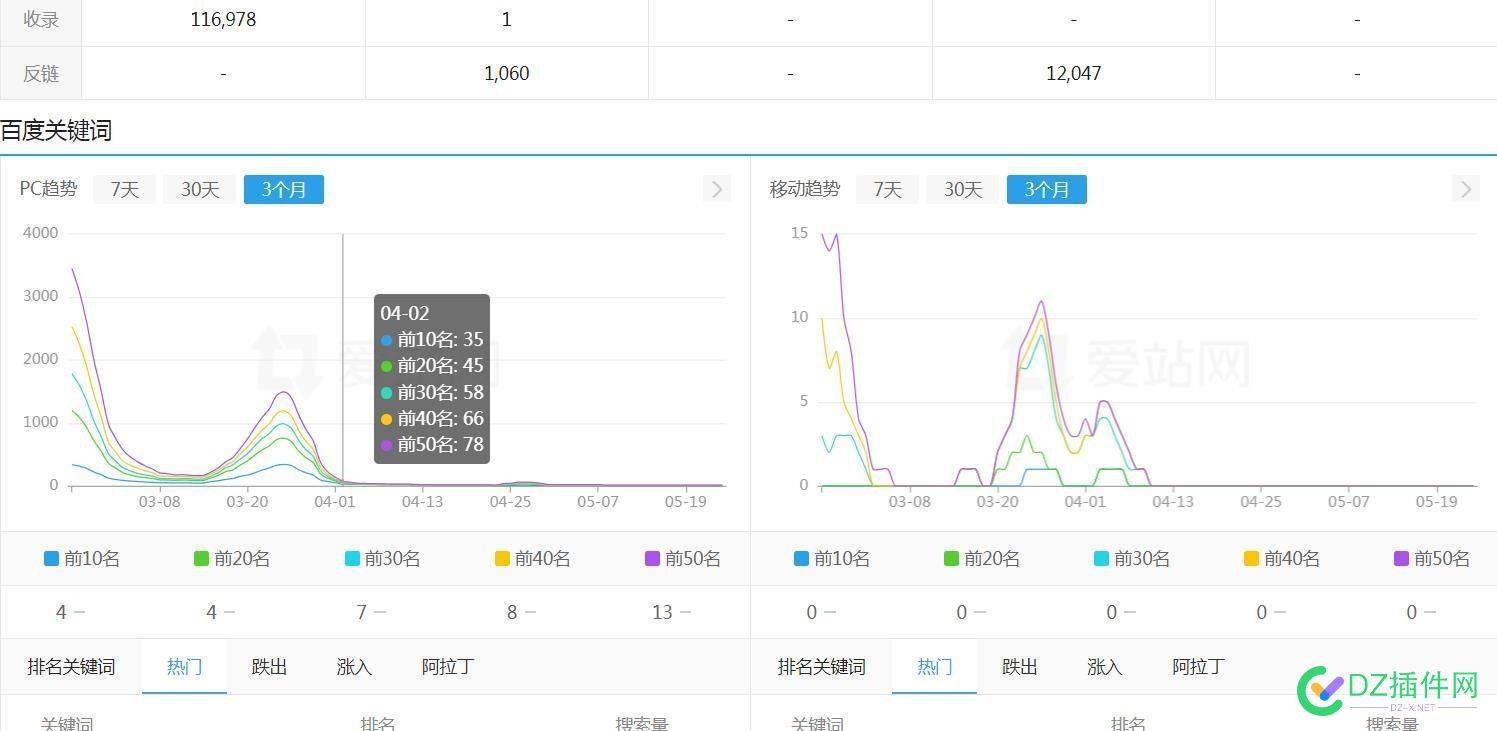Click next arrow in 移动趋势 panel
Viewport: 1497px width, 731px height.
pos(1466,189)
